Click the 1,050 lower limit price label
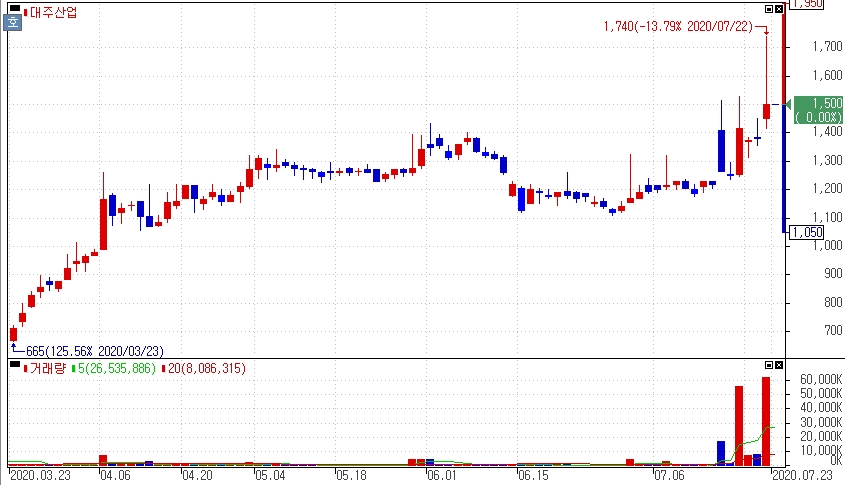 807,232
